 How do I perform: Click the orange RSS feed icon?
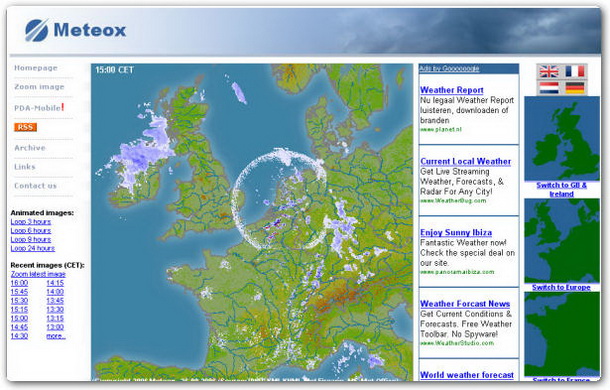(x=26, y=127)
